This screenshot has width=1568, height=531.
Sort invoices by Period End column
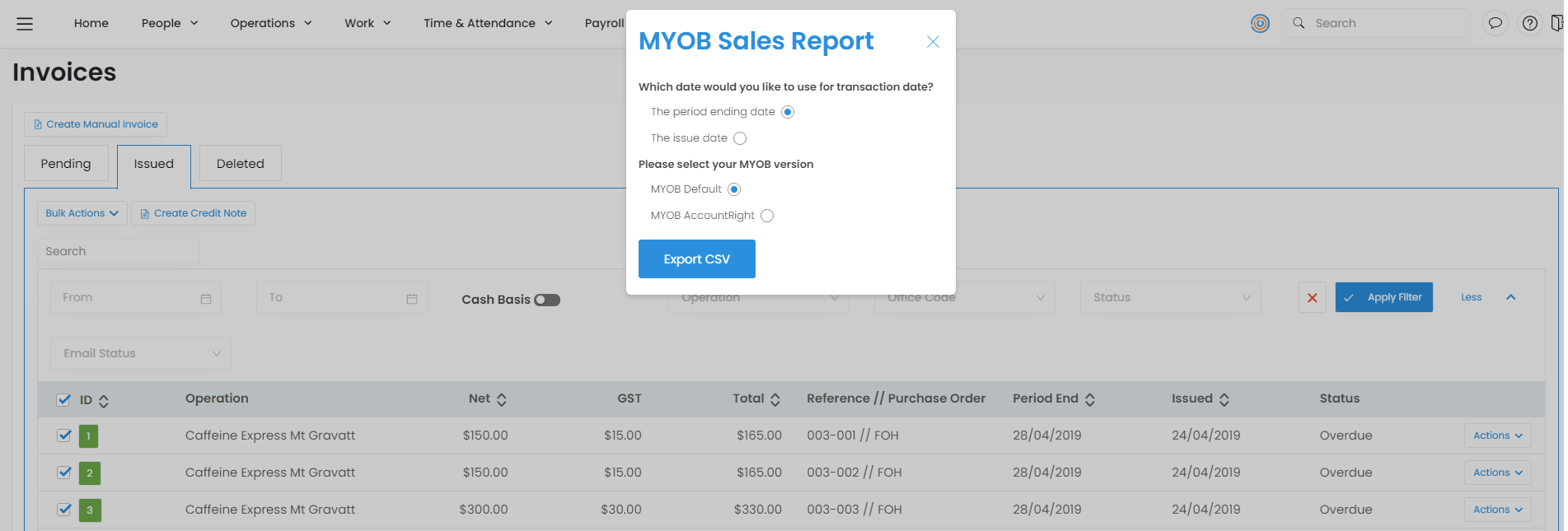1089,399
